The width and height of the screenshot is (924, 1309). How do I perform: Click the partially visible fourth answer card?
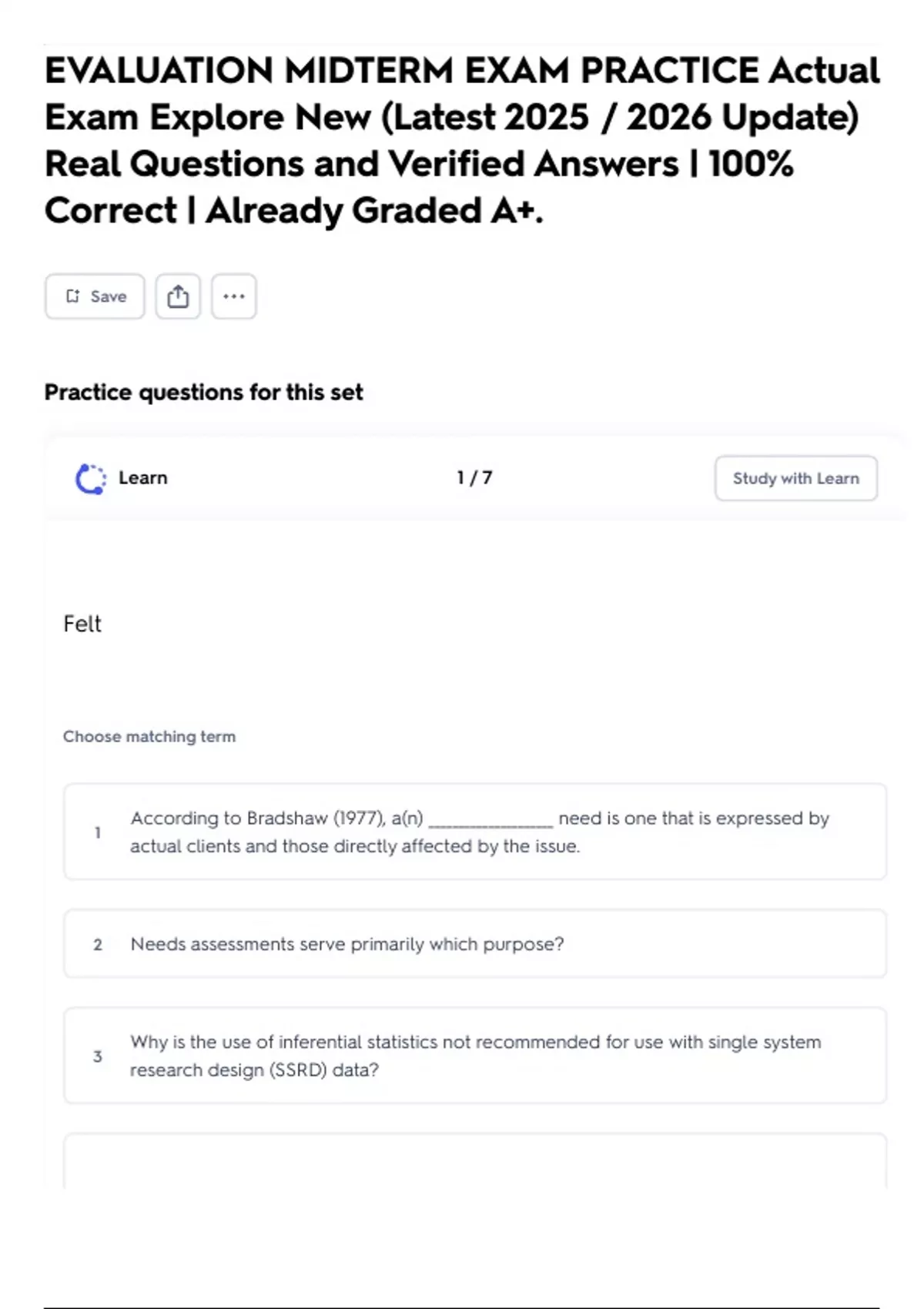pos(474,1161)
